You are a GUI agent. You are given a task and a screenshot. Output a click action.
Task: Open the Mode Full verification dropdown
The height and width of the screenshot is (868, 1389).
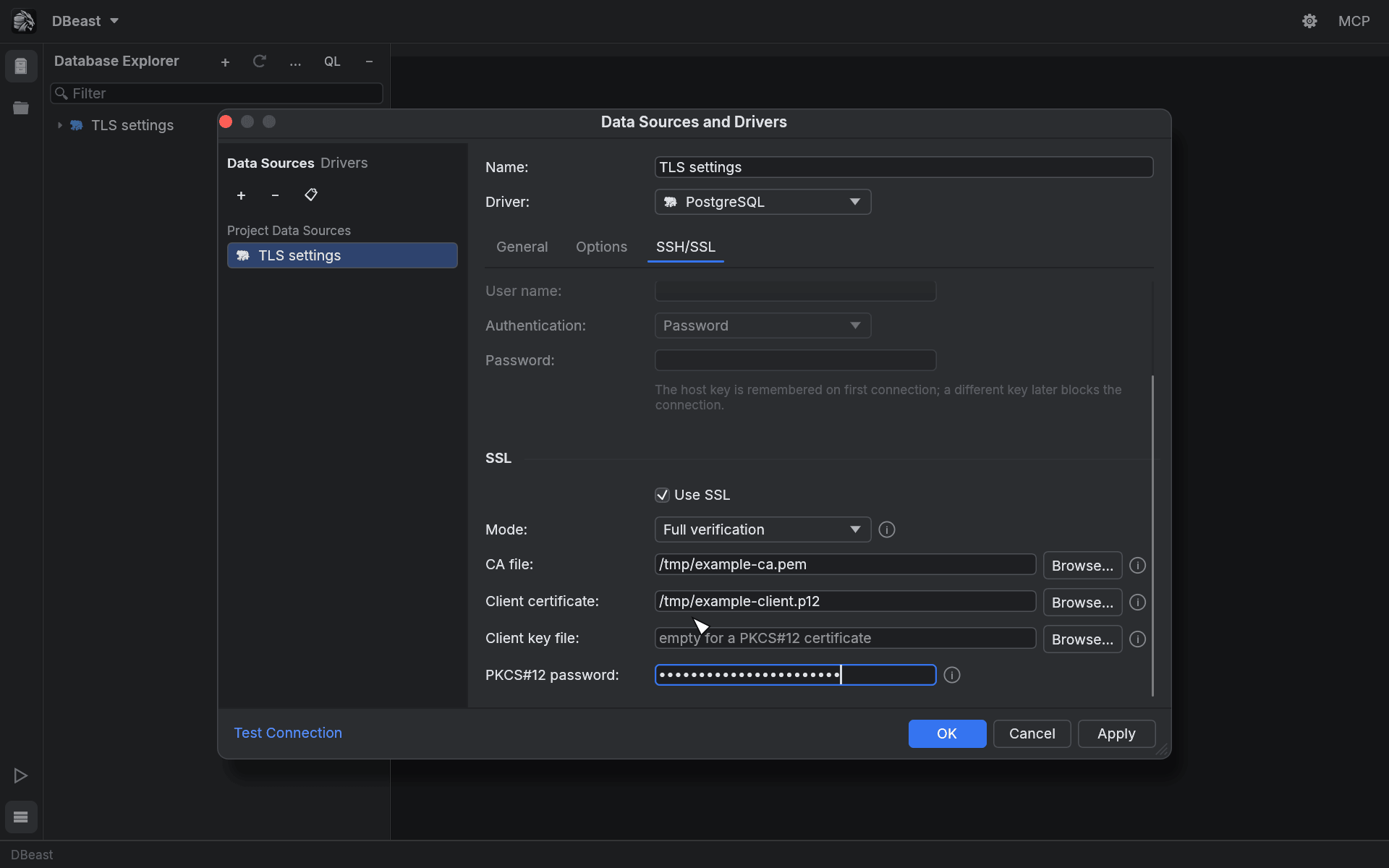(763, 529)
